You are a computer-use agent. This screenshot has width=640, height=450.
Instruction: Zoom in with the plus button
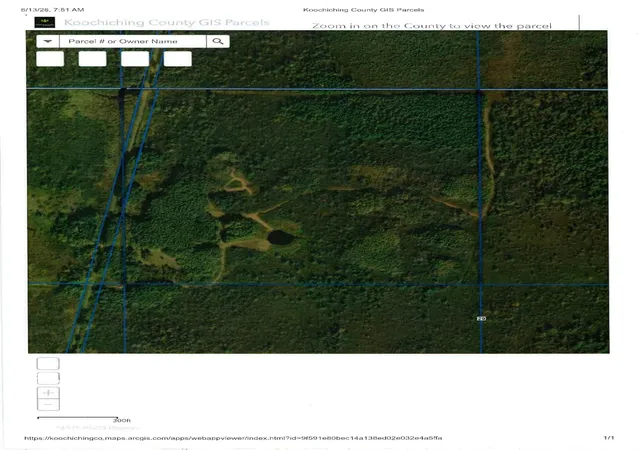(48, 392)
